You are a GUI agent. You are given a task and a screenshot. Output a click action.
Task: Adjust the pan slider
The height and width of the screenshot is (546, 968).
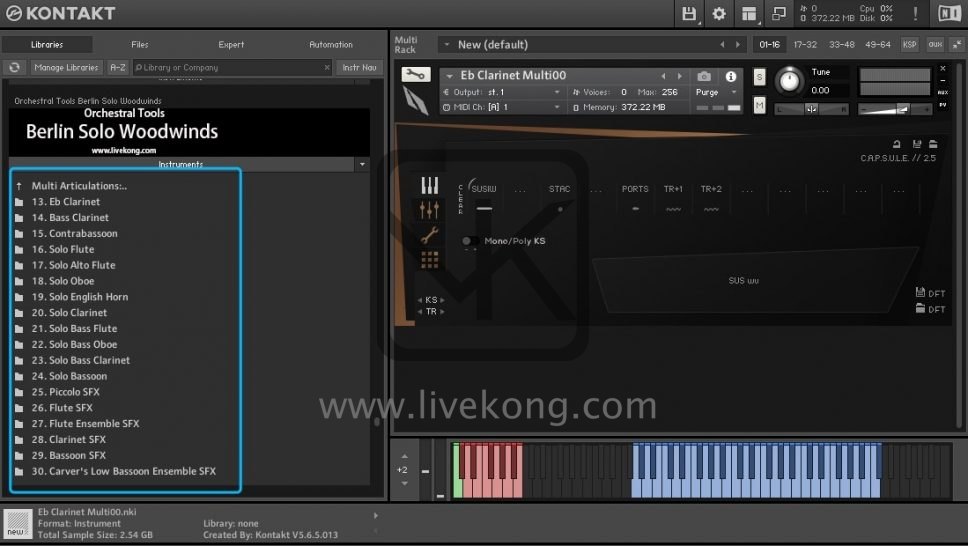pos(811,109)
